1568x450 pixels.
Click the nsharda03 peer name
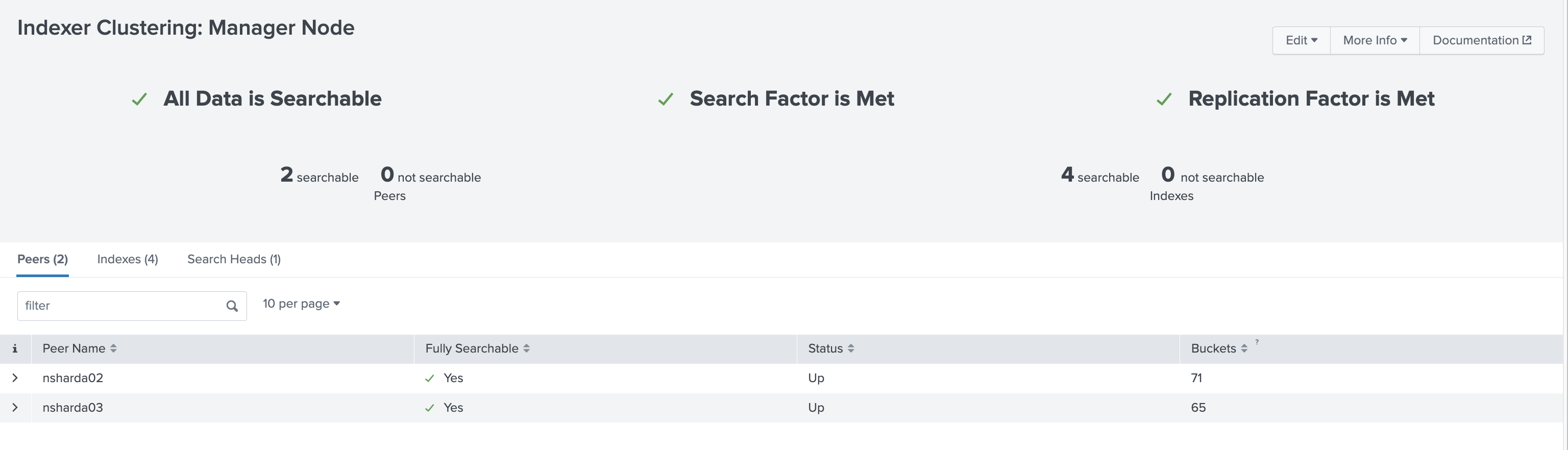[x=73, y=408]
